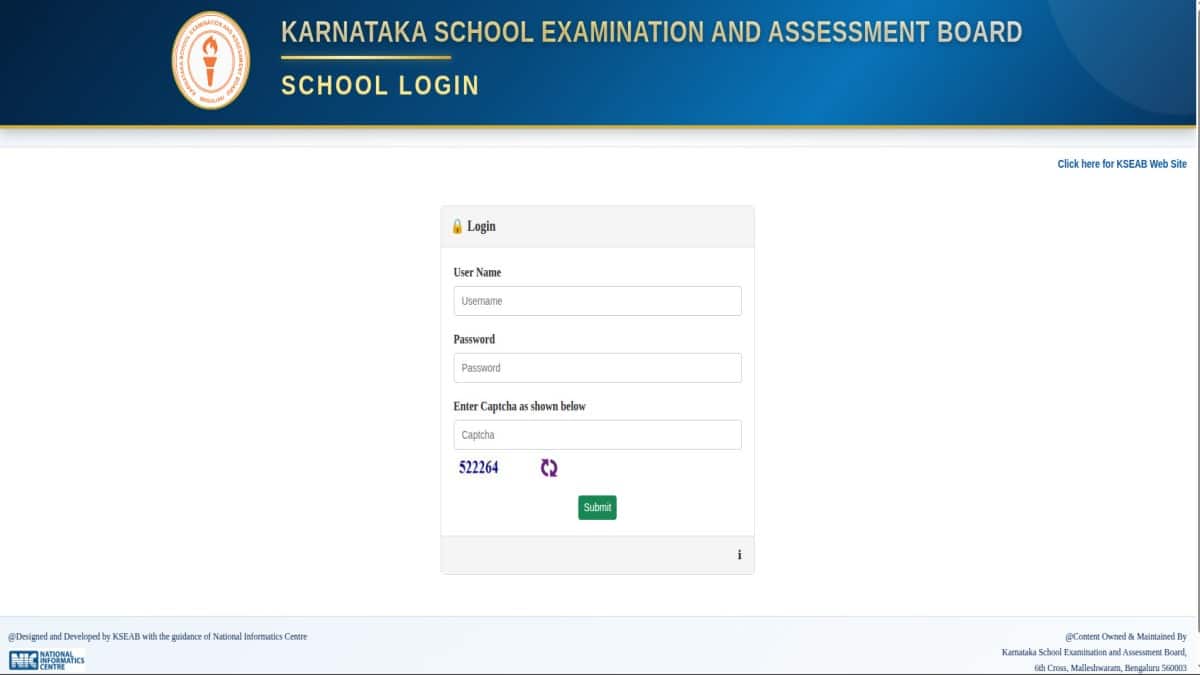Click the captcha refresh icon
1200x675 pixels.
549,468
